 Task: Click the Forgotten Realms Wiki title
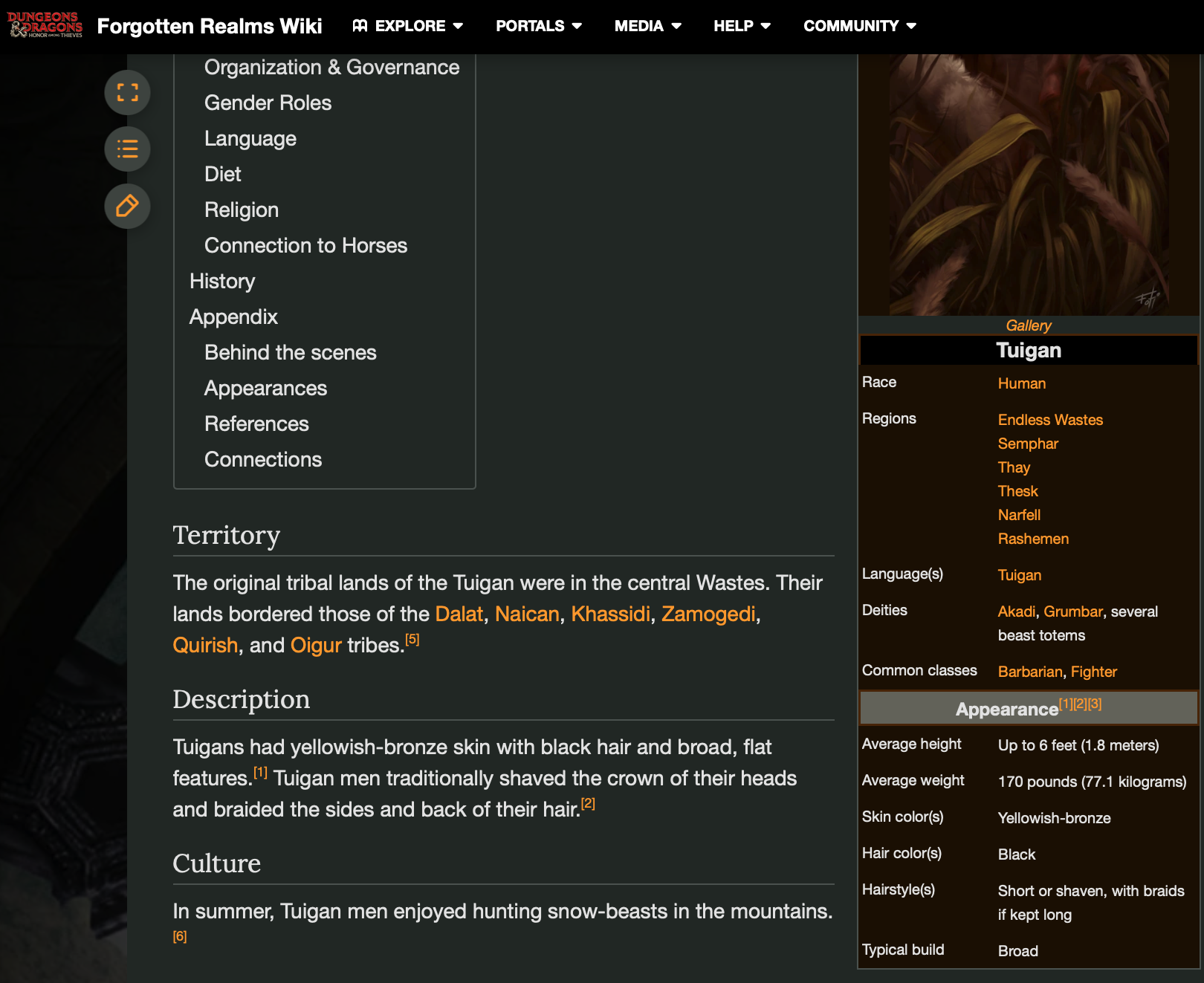210,26
